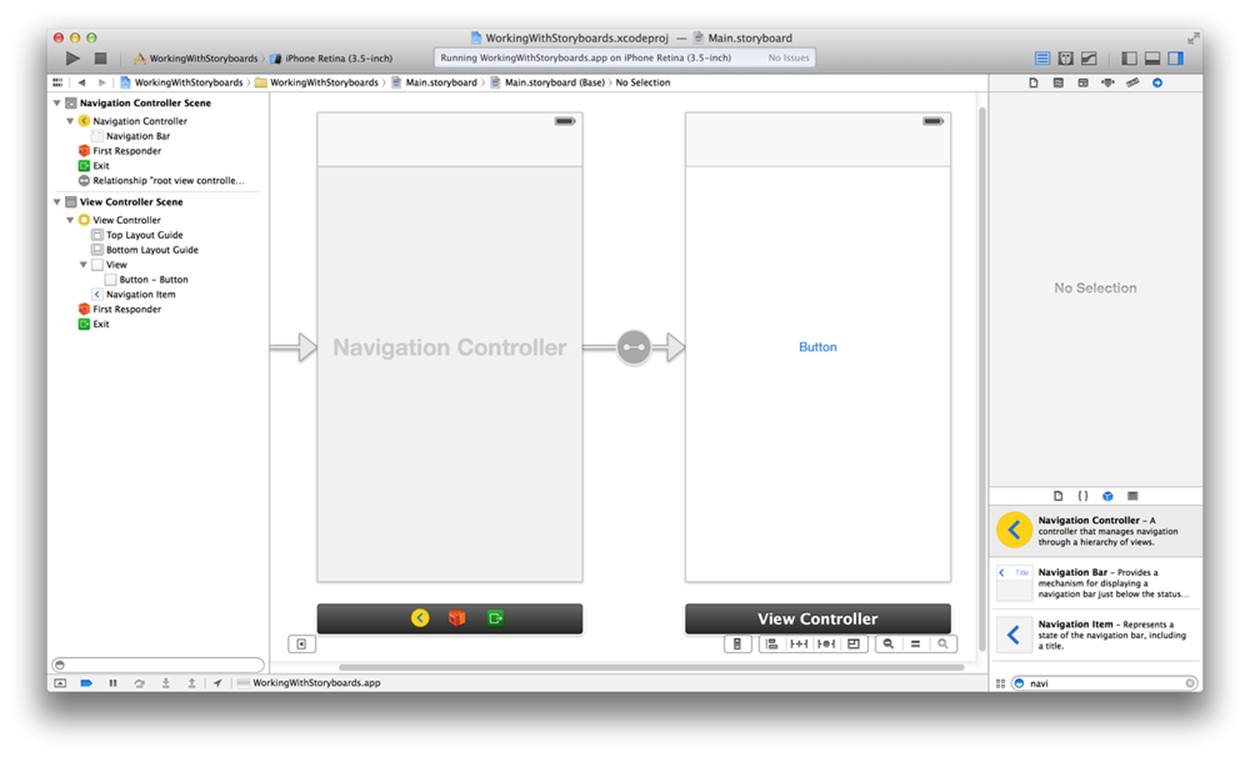Open the Main.storyboard (Base) breadcrumb

click(547, 83)
